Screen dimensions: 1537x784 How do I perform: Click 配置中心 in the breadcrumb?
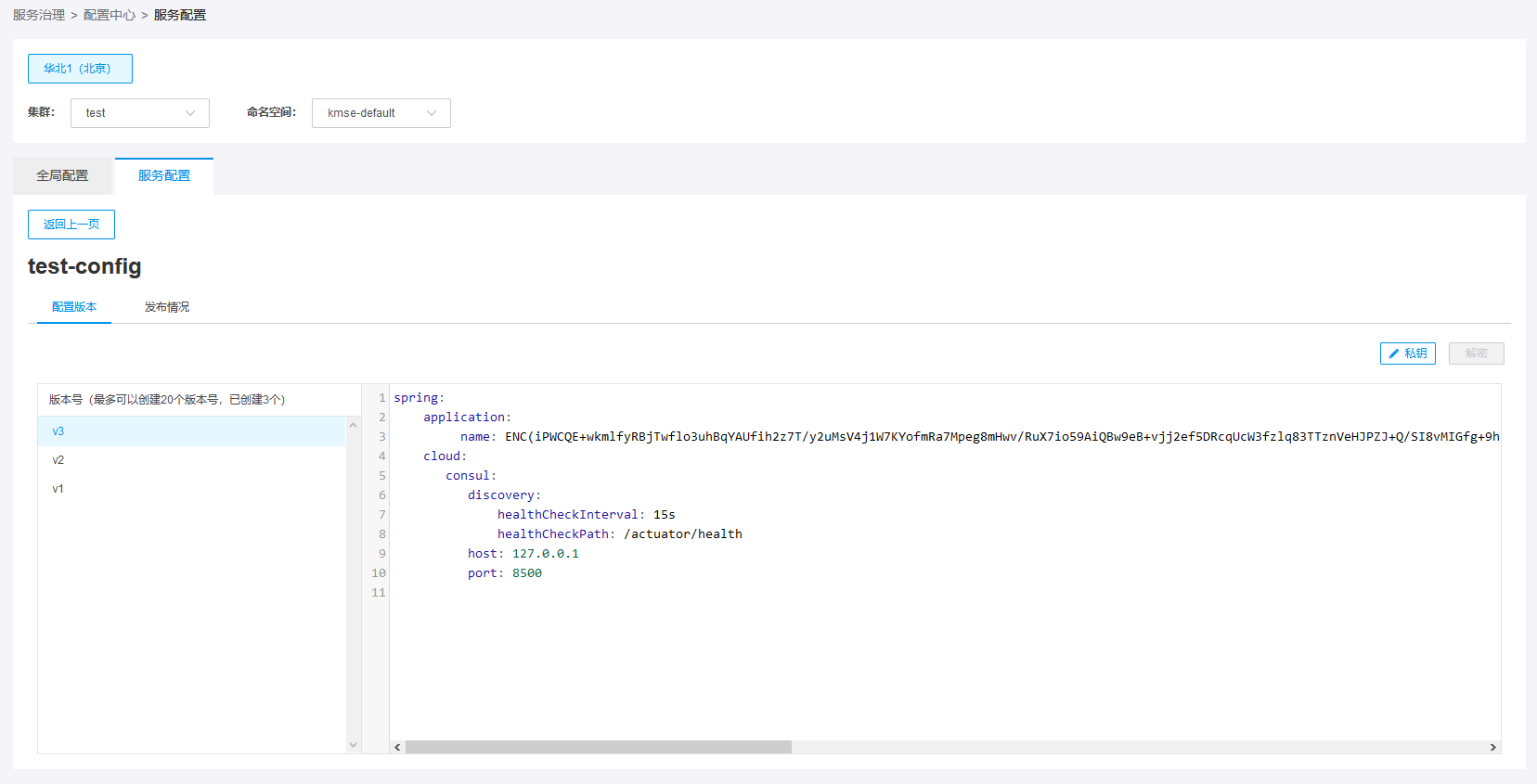110,15
